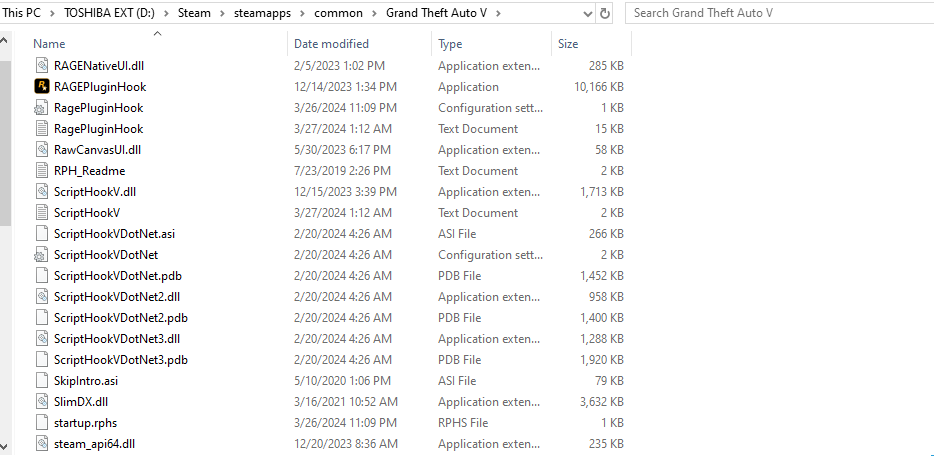
Task: Select the ScriptHookVDotNet.asi file icon
Action: pos(41,234)
